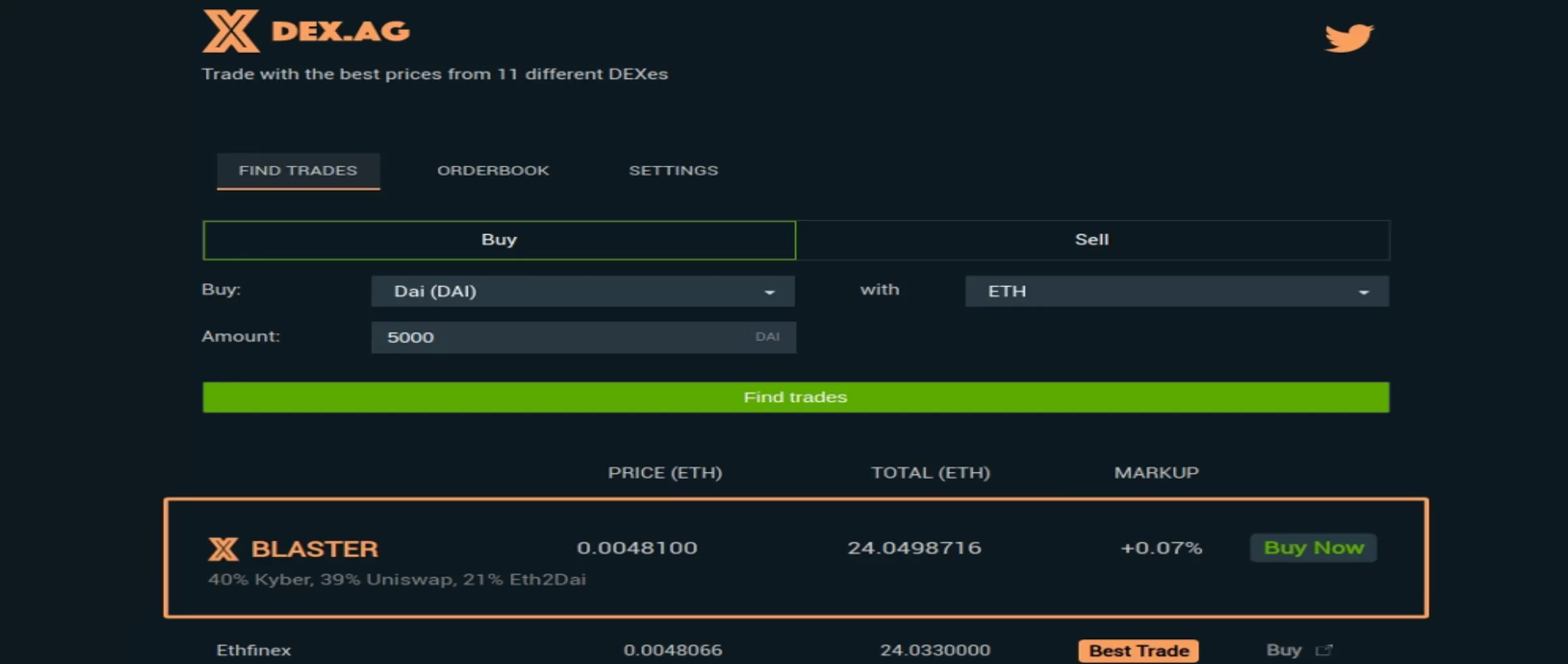
Task: Click the Blaster X logo icon
Action: click(223, 549)
